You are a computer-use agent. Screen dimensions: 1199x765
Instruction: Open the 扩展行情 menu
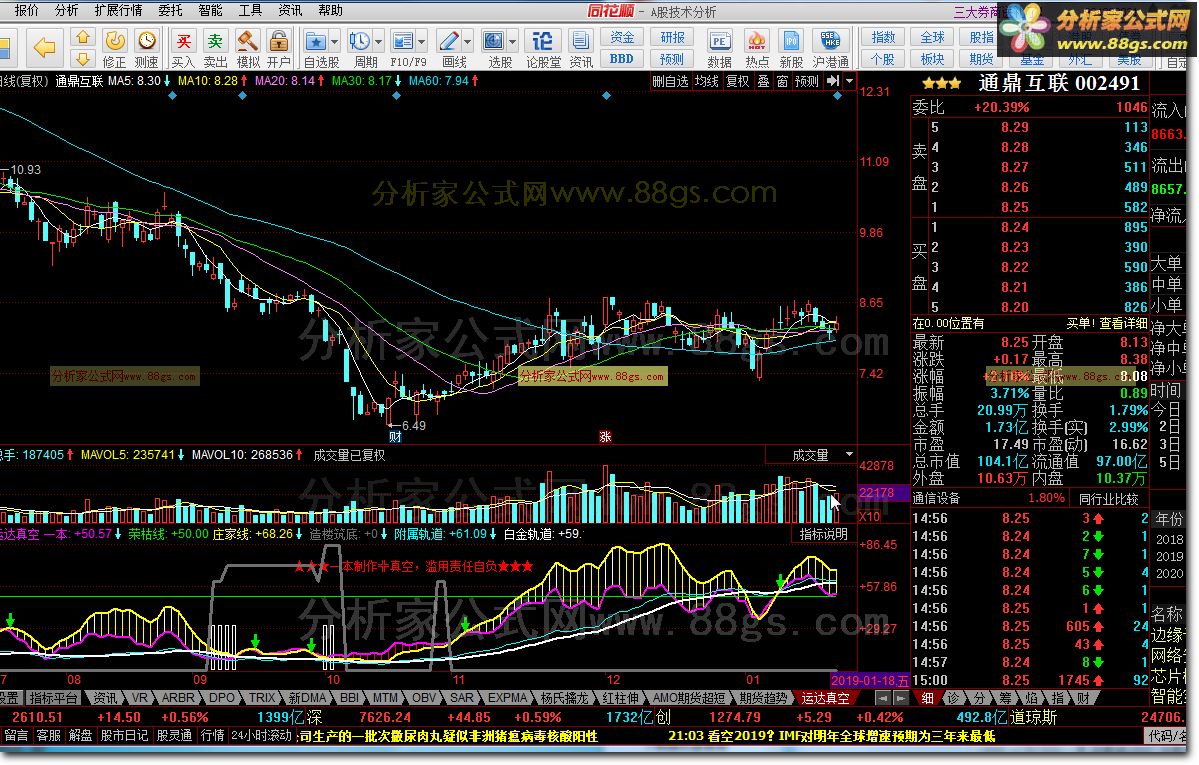118,10
